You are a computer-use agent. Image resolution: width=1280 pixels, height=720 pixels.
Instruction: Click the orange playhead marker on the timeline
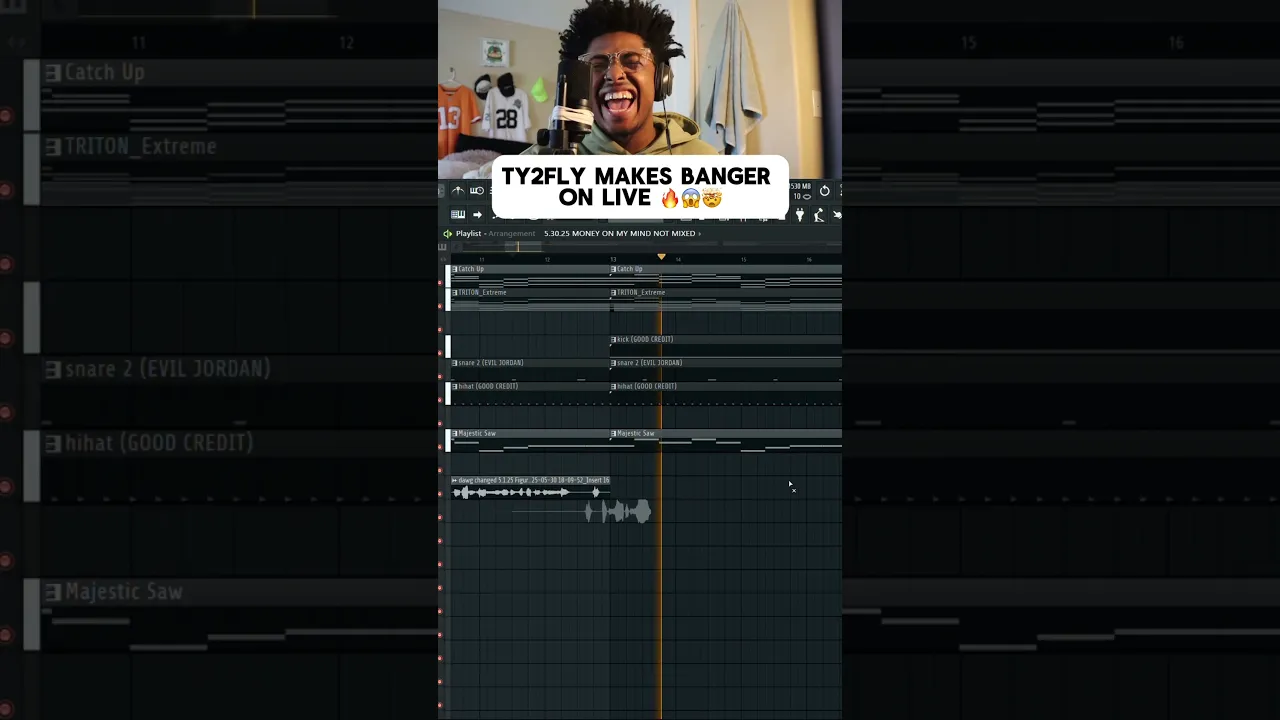tap(661, 257)
